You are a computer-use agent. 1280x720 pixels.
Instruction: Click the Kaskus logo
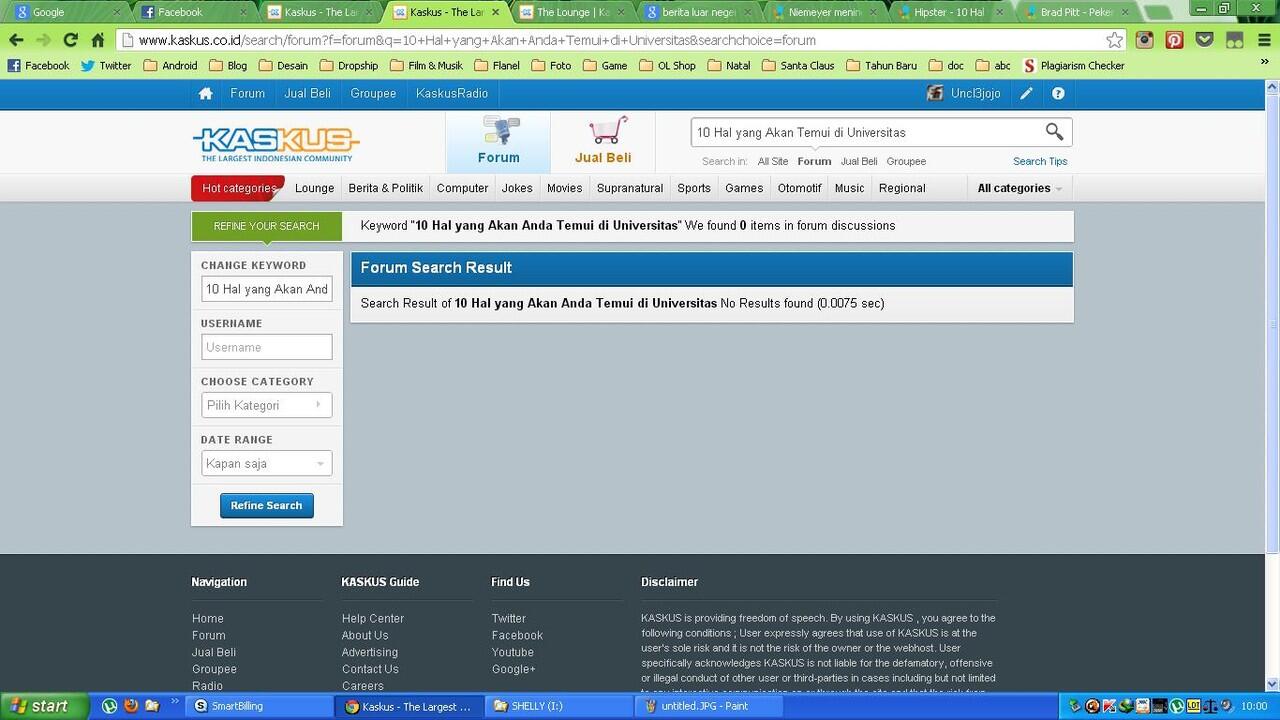point(276,144)
